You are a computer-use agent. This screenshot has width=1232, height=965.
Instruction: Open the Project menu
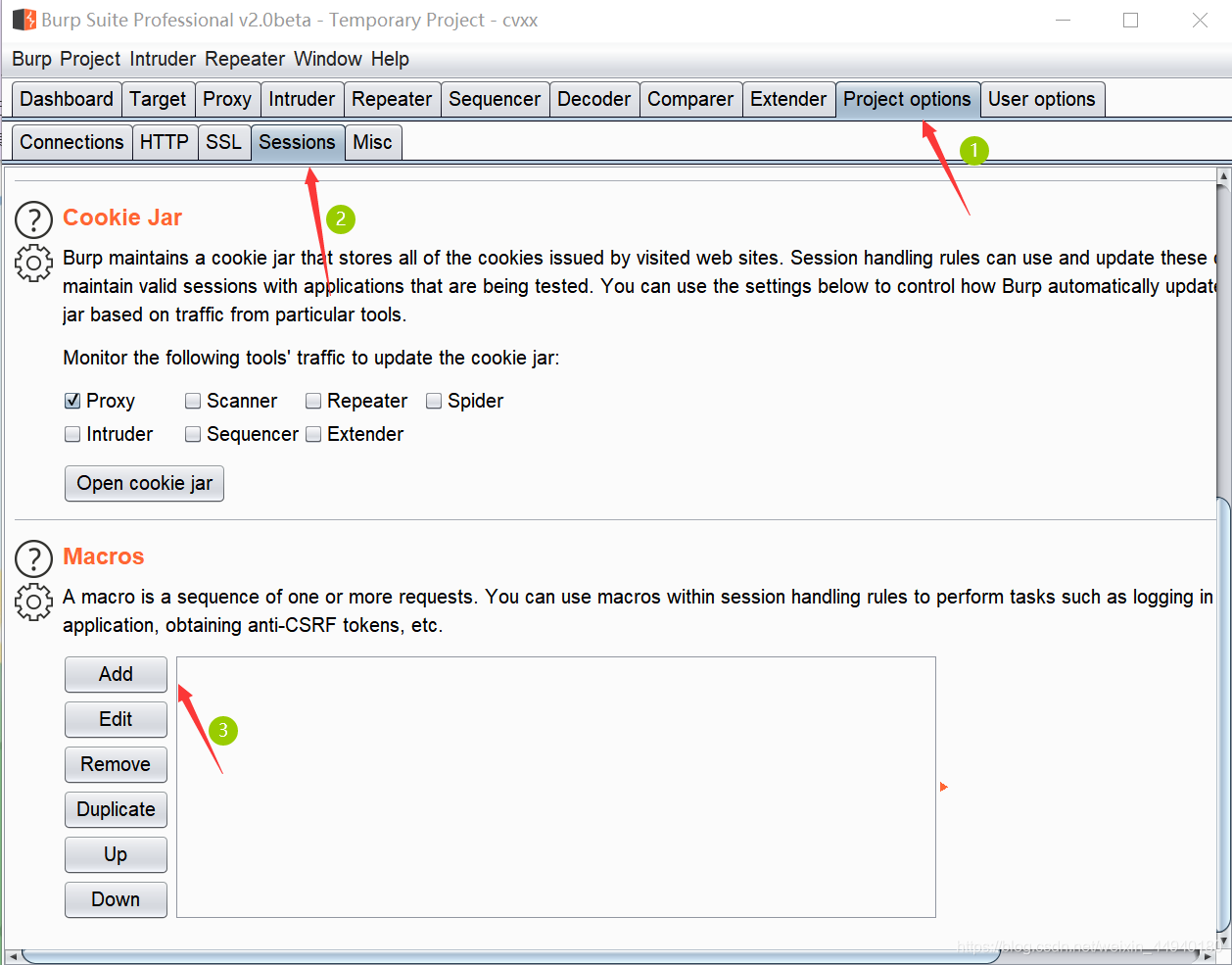[x=90, y=59]
